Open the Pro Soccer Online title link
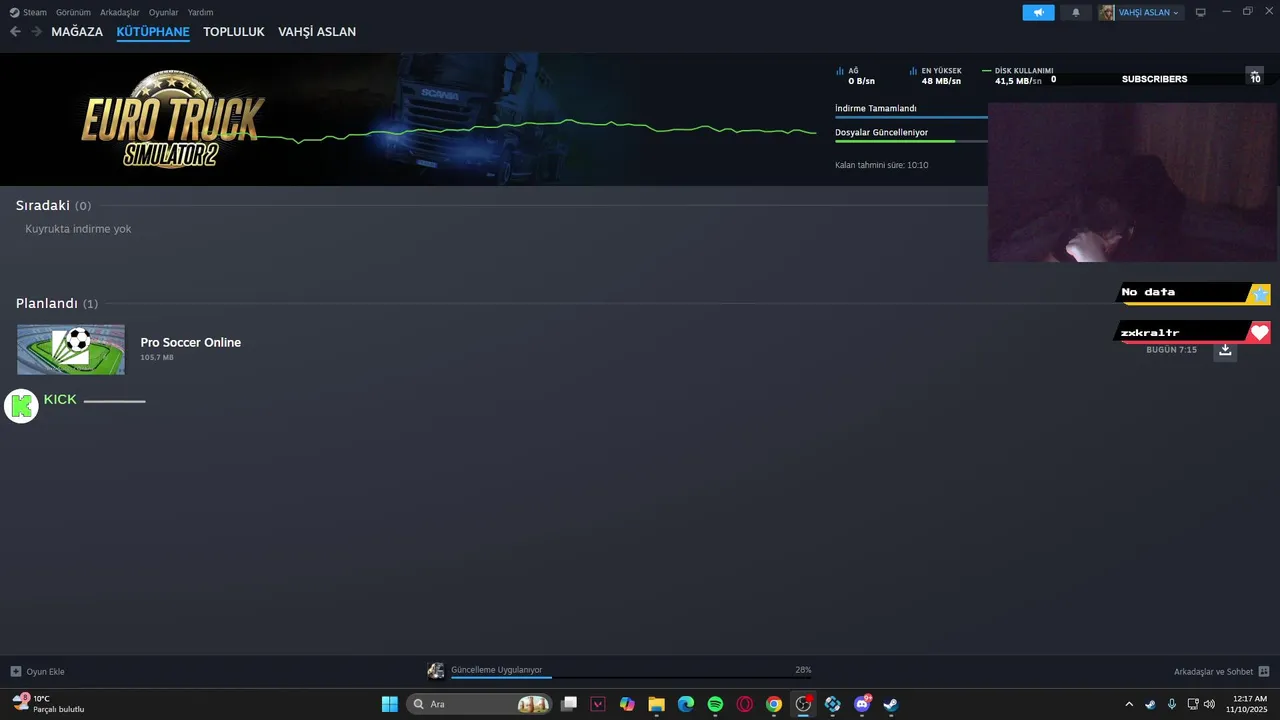 point(190,342)
